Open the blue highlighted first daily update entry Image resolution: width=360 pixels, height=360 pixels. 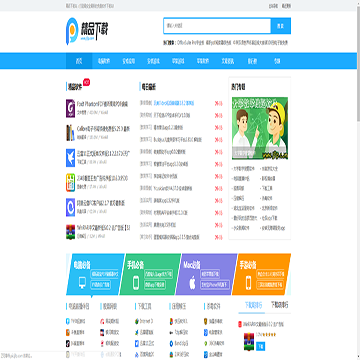tap(174, 103)
